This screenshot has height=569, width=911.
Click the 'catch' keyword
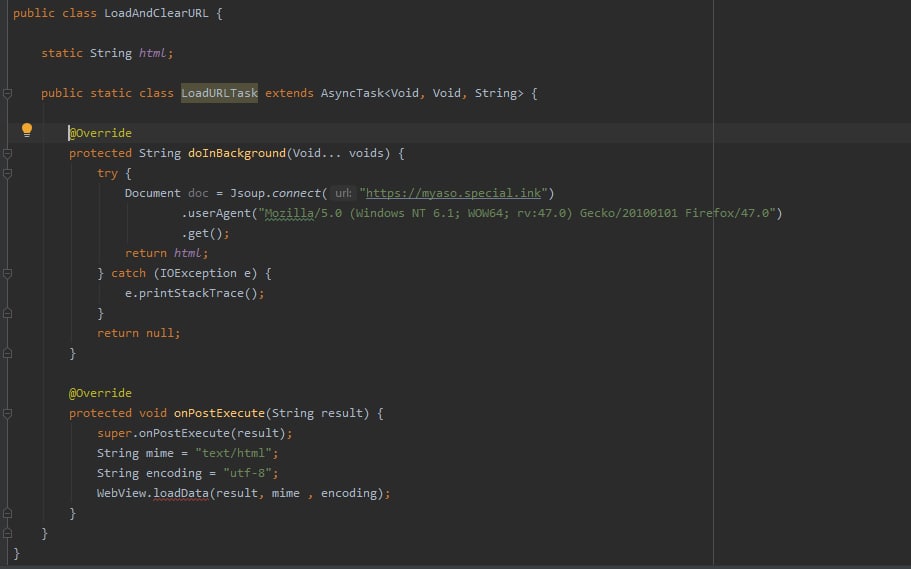click(x=128, y=273)
